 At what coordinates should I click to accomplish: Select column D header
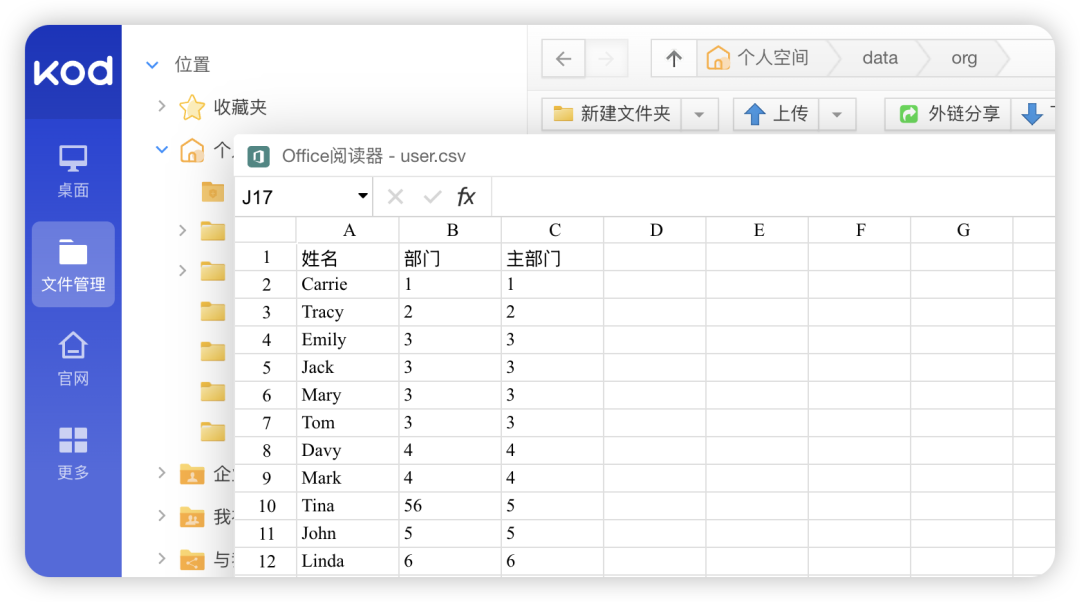pyautogui.click(x=656, y=230)
